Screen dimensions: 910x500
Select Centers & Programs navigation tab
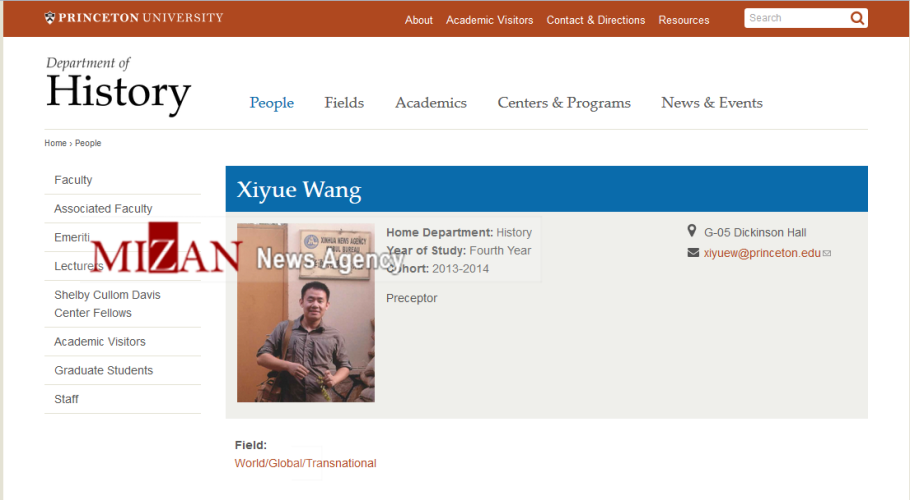pos(564,103)
